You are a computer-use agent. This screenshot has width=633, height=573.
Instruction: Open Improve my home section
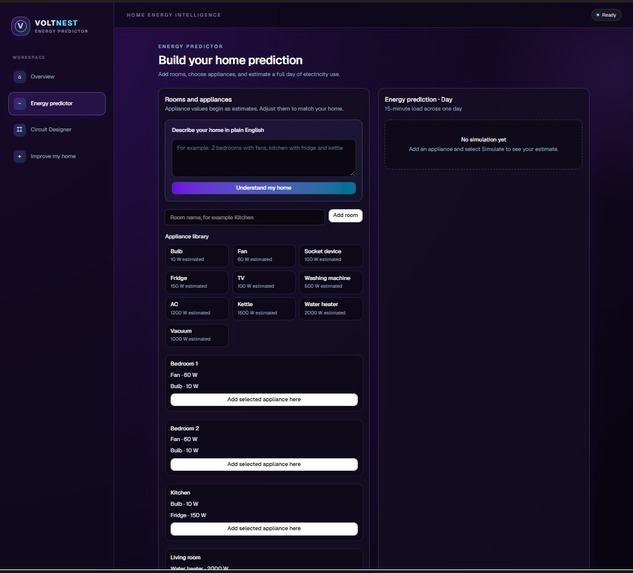click(57, 156)
